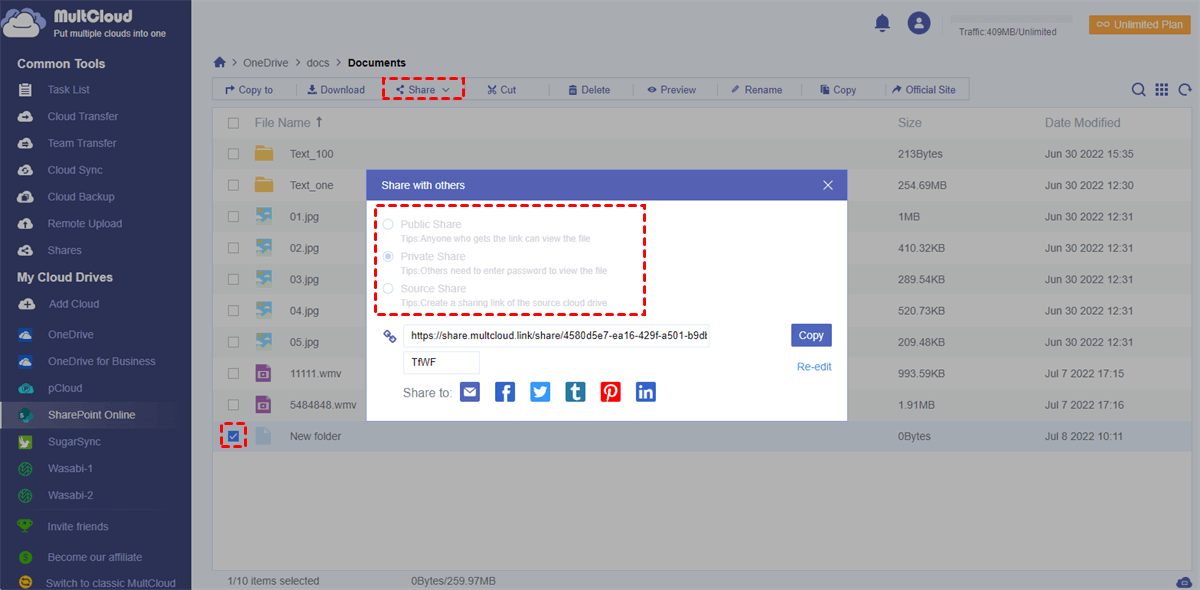Share to Tumblr icon
The image size is (1200, 590).
575,392
